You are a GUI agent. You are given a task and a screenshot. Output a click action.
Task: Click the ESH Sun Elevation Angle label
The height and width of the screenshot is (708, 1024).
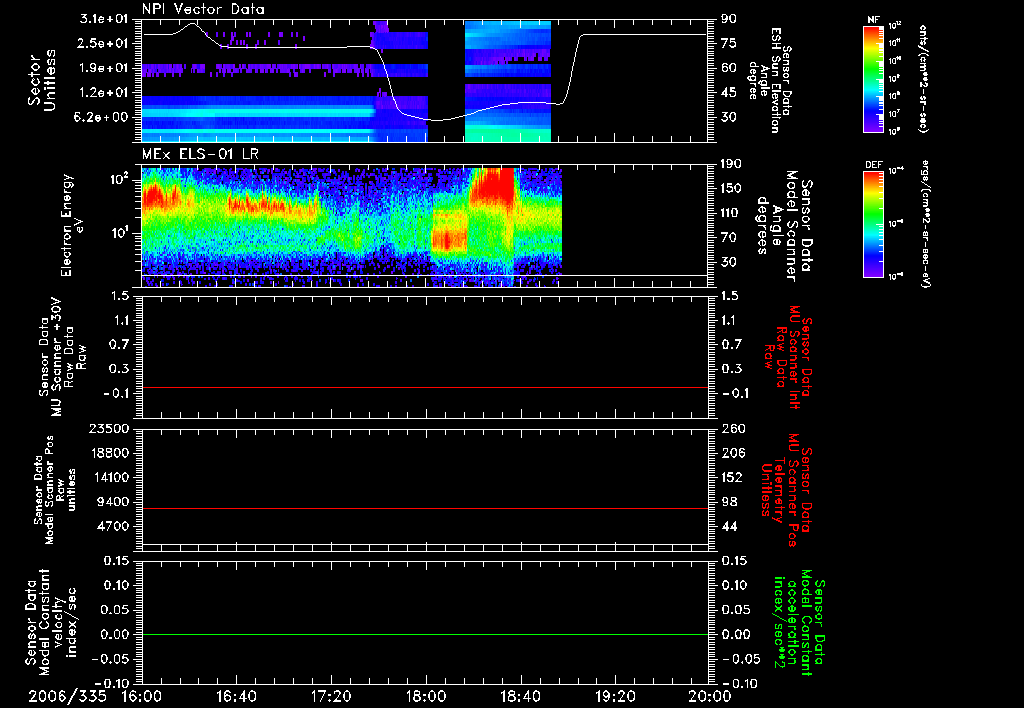pos(769,80)
